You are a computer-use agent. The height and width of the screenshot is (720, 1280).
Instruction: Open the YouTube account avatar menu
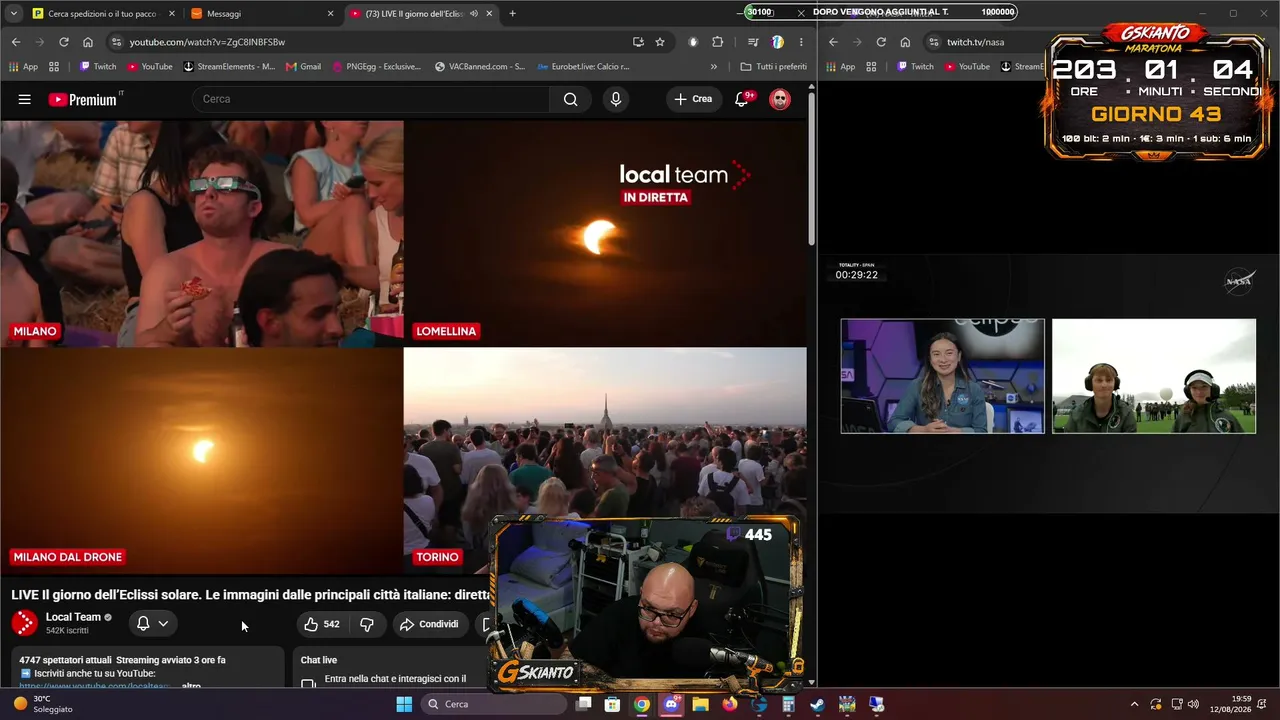780,99
